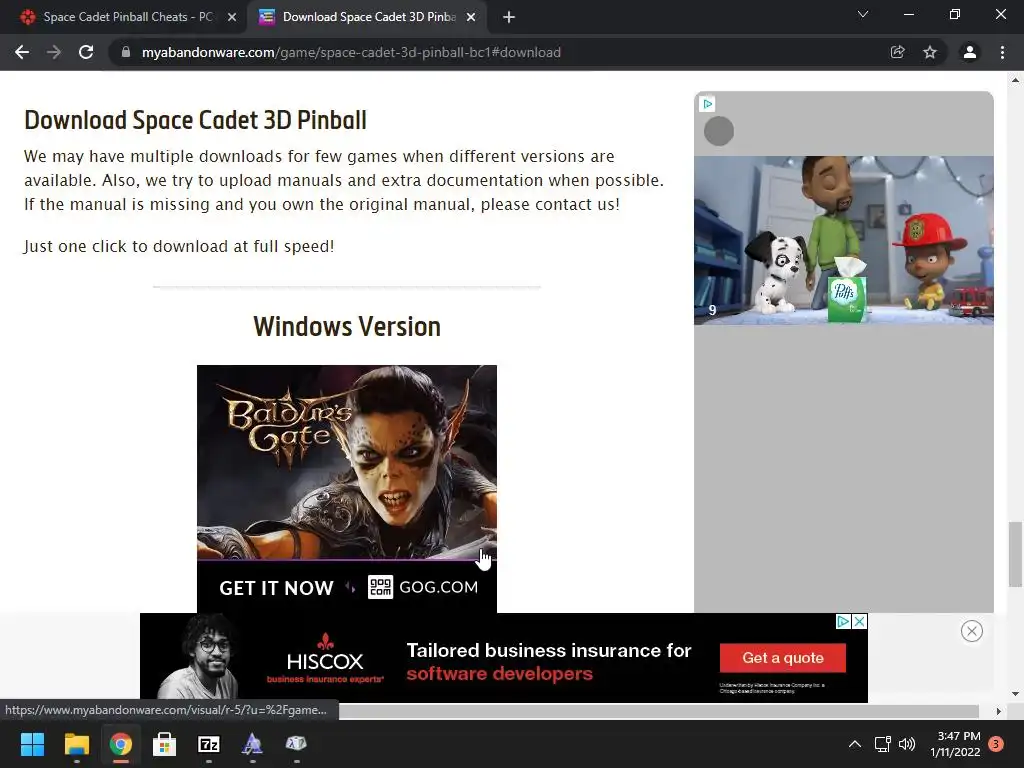The image size is (1024, 768).
Task: Open the 7-Zip taskbar icon
Action: (x=209, y=744)
